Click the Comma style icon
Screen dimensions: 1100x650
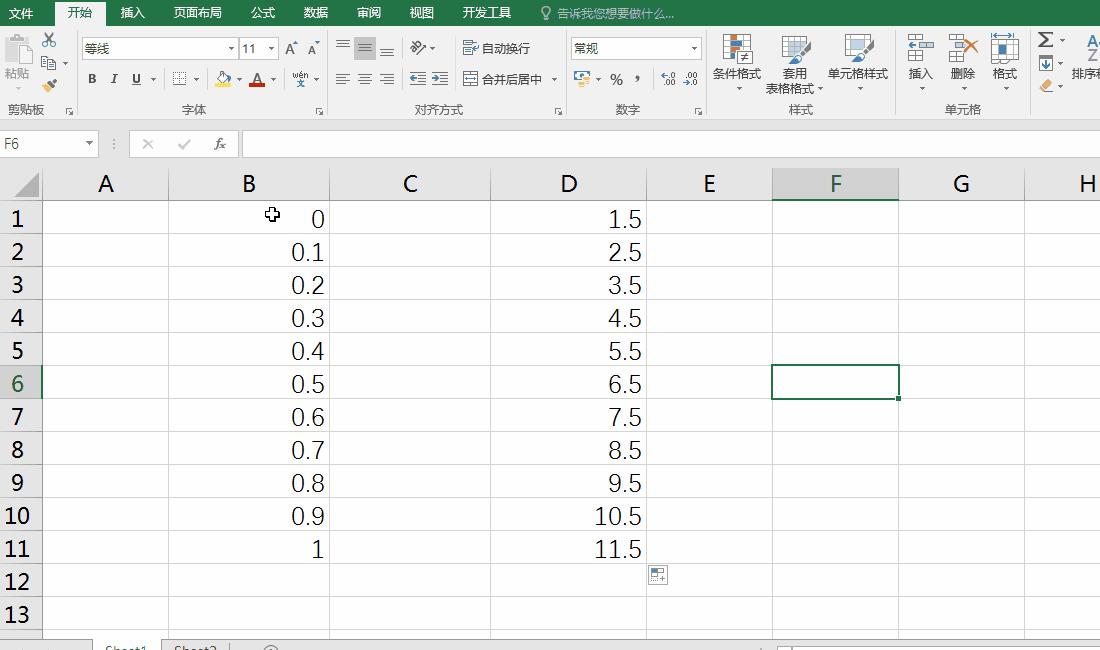(x=636, y=78)
